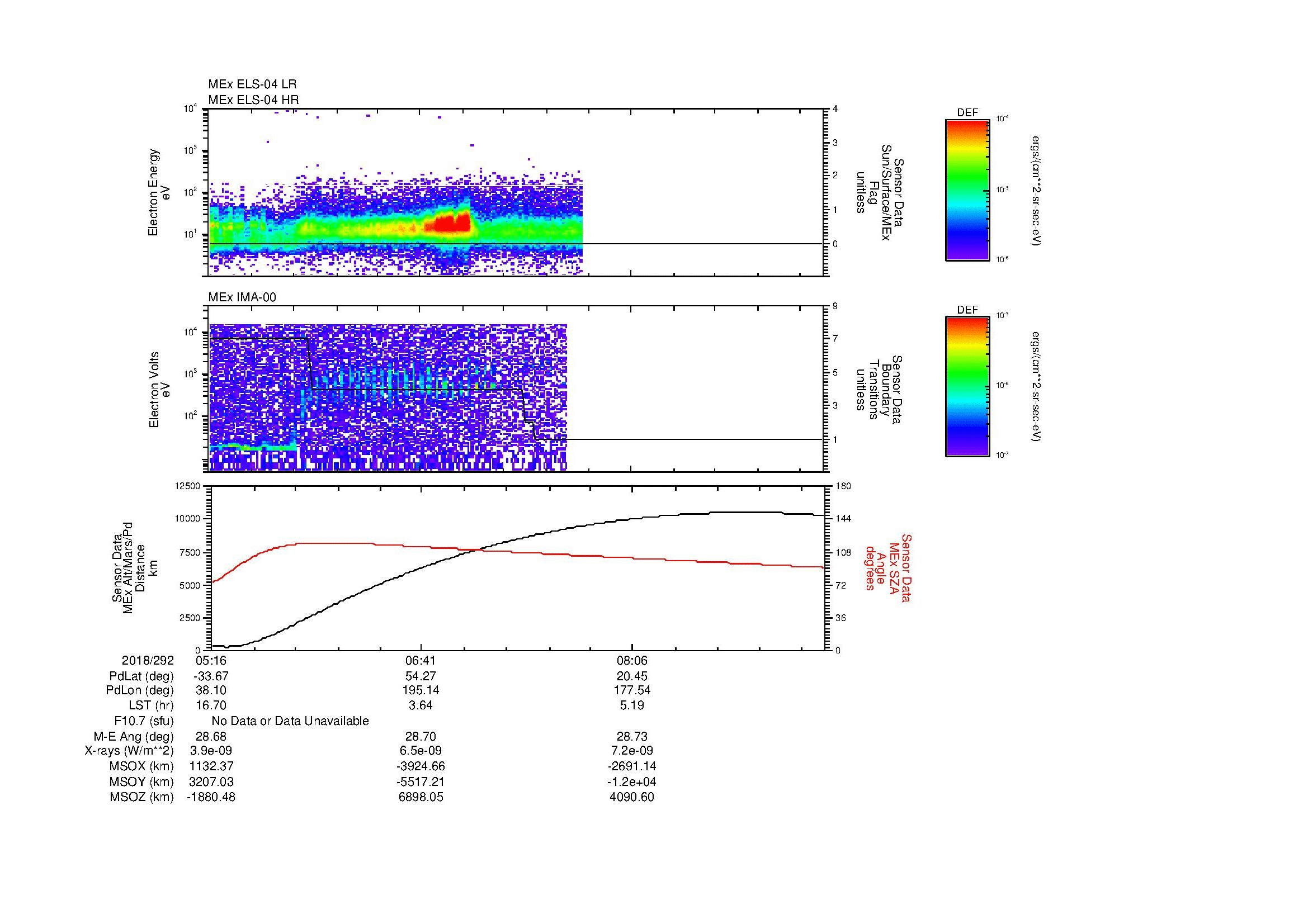Click PdLat value '20.45'
Screen dimensions: 1308x924
coord(632,676)
